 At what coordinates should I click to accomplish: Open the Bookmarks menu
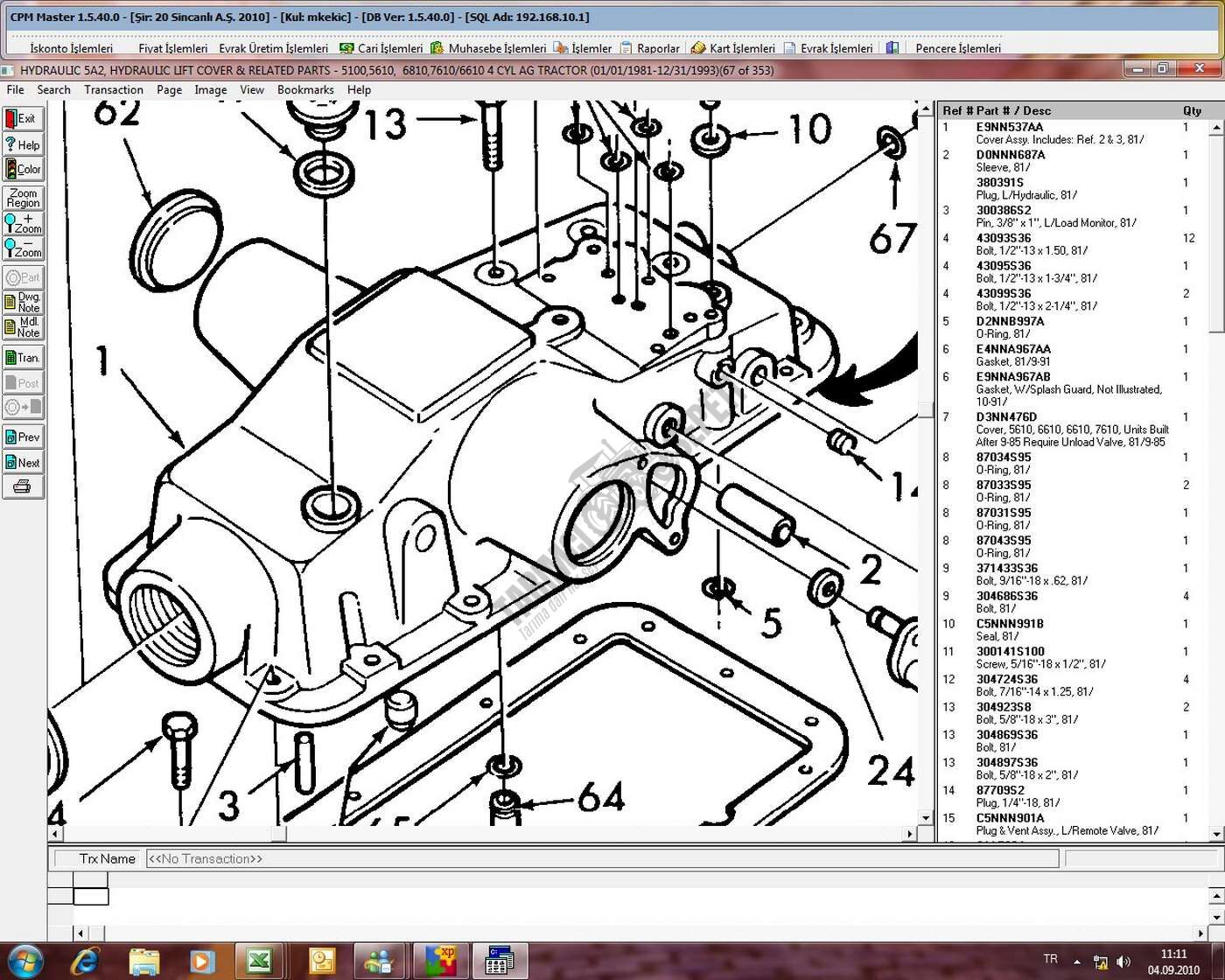[305, 89]
